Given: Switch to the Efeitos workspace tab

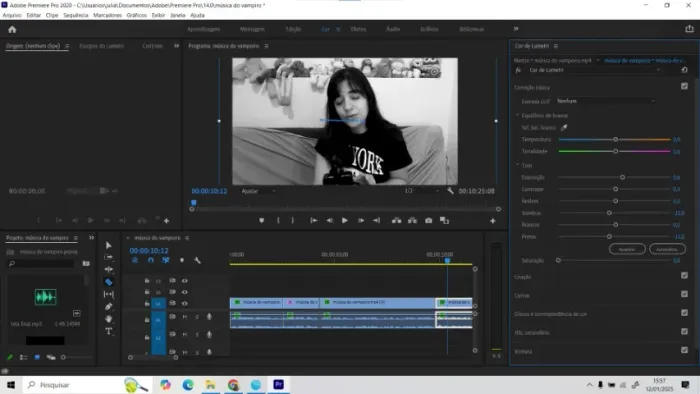Looking at the screenshot, I should tap(358, 29).
